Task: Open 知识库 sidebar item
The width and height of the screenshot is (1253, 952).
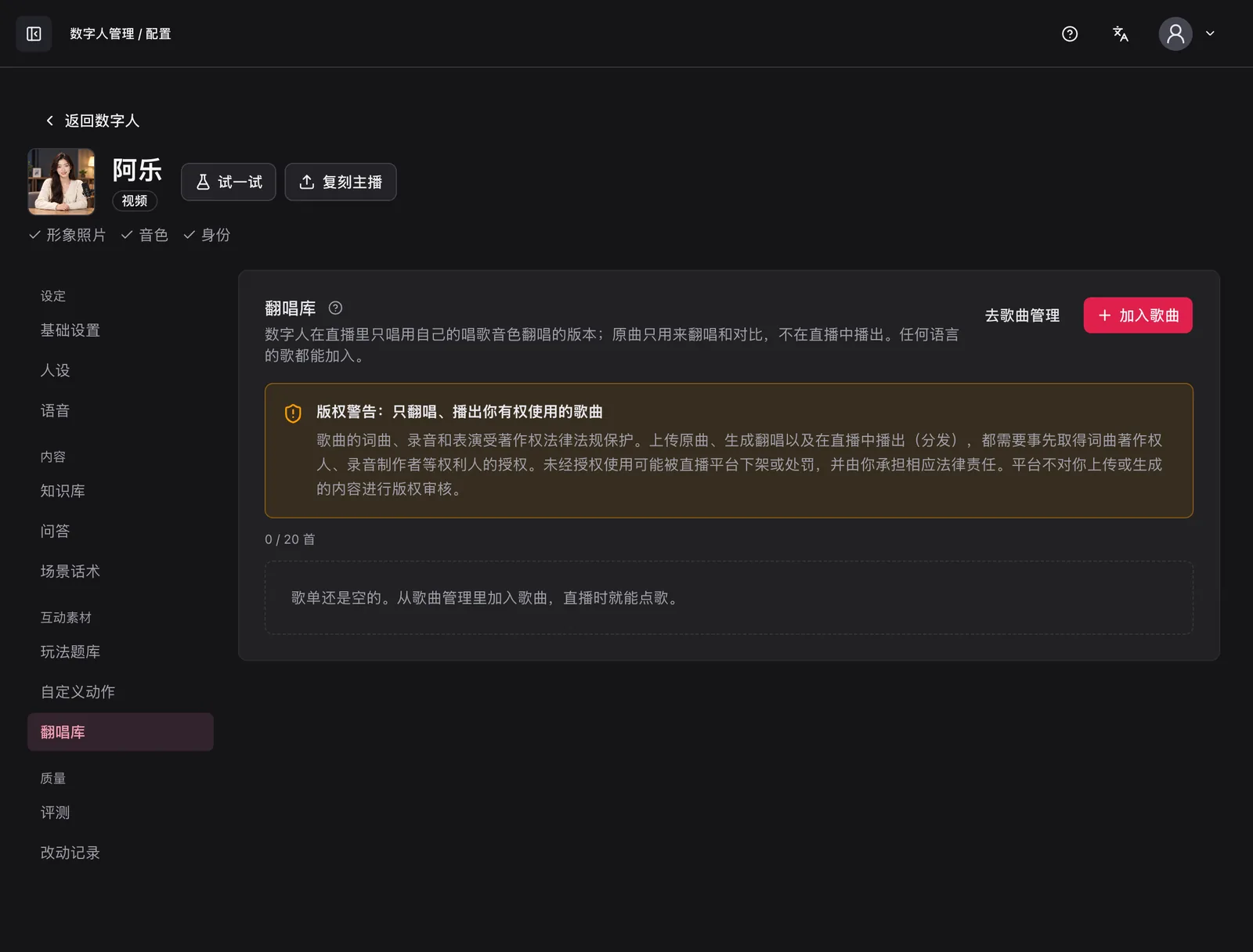Action: (121, 491)
